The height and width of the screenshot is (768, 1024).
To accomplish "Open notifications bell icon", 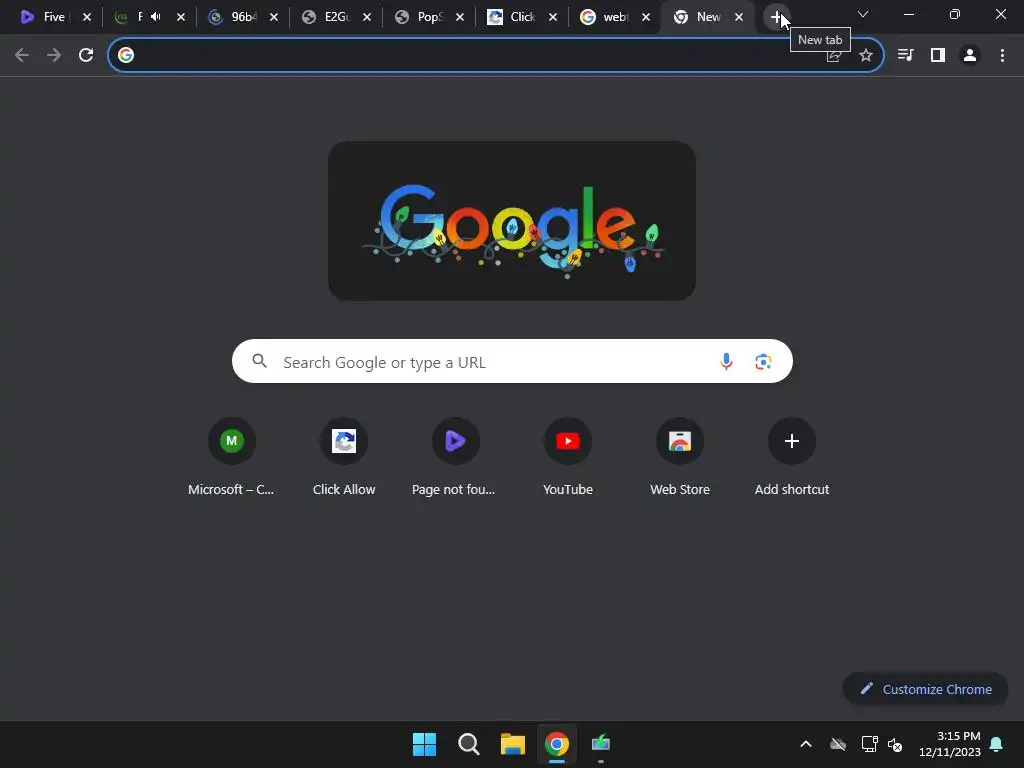I will pyautogui.click(x=997, y=744).
